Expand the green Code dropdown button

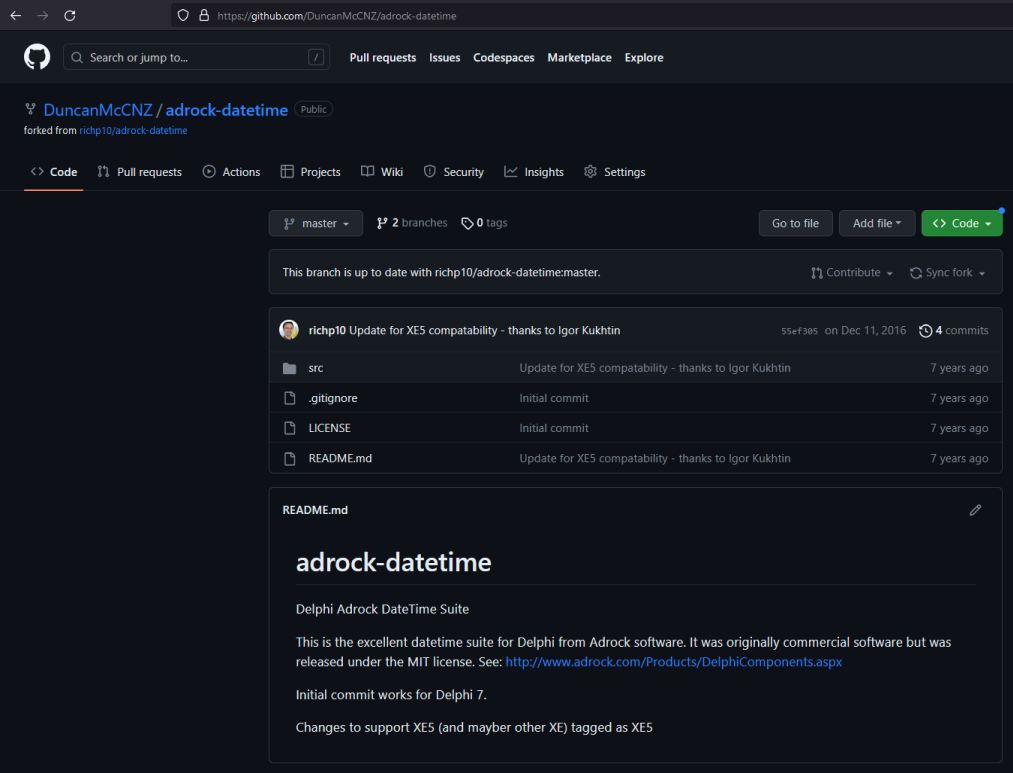(x=960, y=223)
